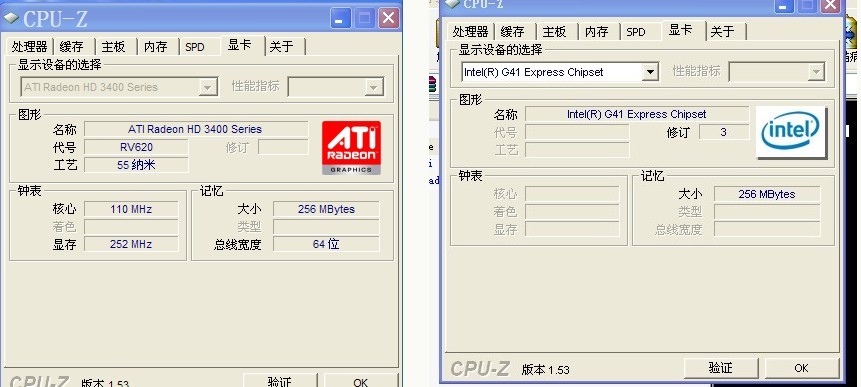Click the 256 MBytes size in right window
This screenshot has width=861, height=387.
click(x=767, y=194)
